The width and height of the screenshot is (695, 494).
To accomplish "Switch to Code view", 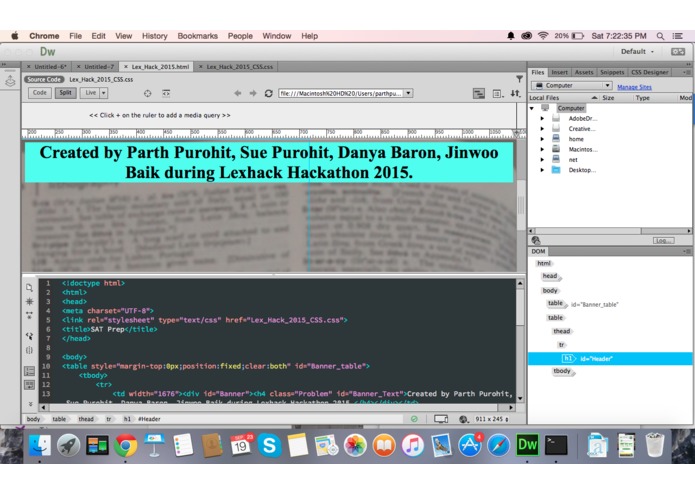I will click(39, 93).
